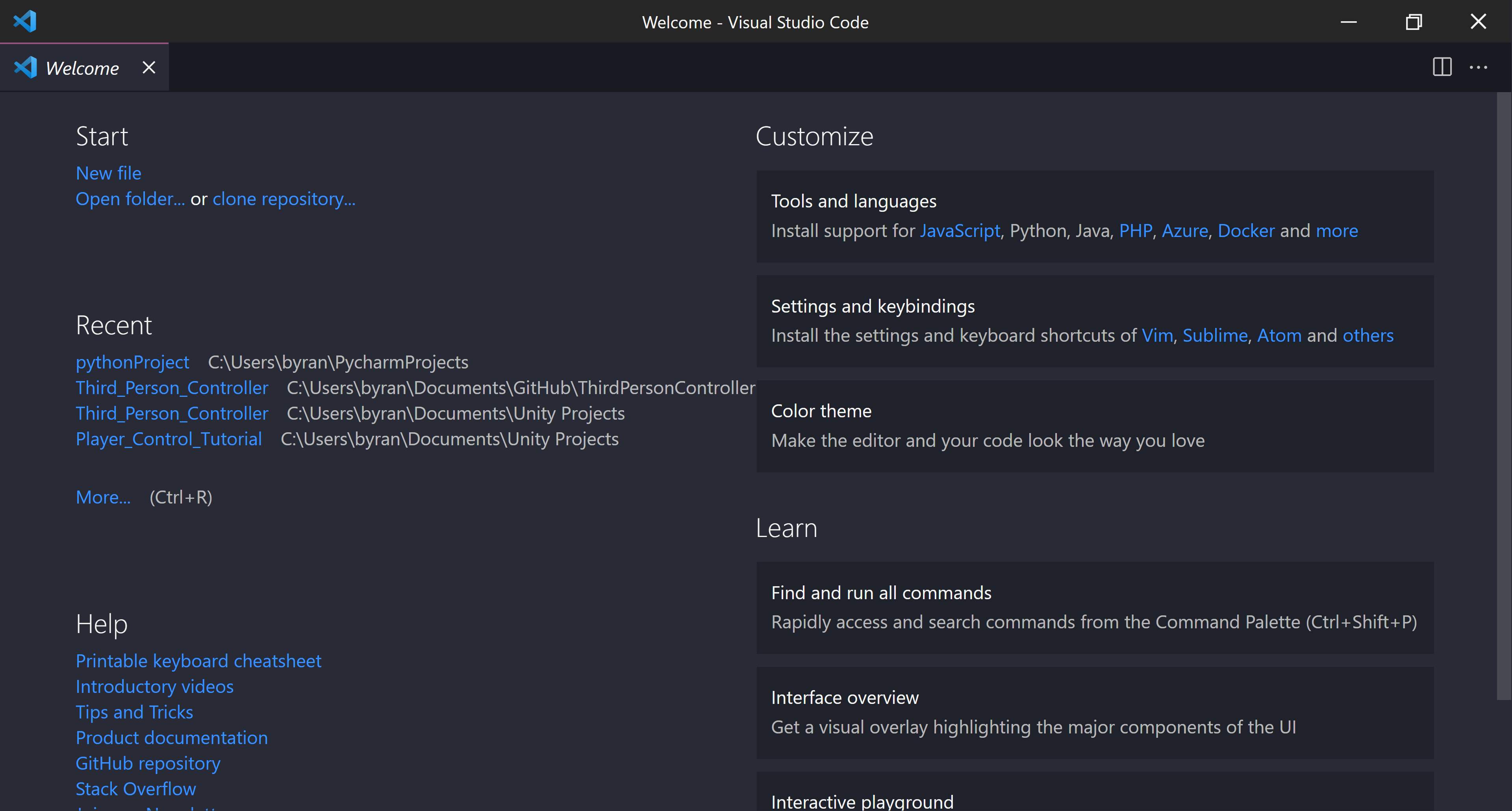Viewport: 1512px width, 811px height.
Task: Open recent Player_Control_Tutorial project
Action: [169, 439]
